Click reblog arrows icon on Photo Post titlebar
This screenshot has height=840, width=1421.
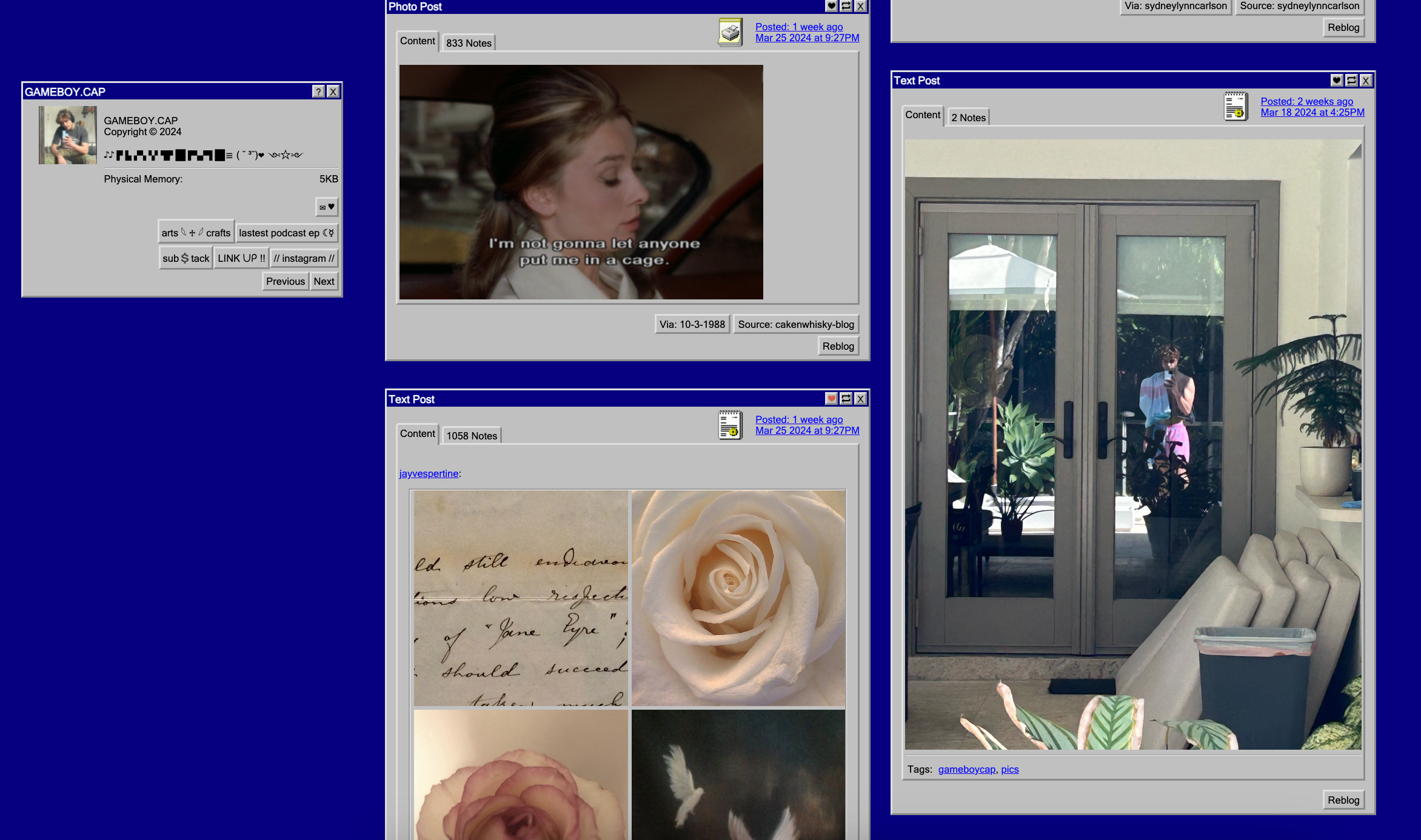coord(846,6)
